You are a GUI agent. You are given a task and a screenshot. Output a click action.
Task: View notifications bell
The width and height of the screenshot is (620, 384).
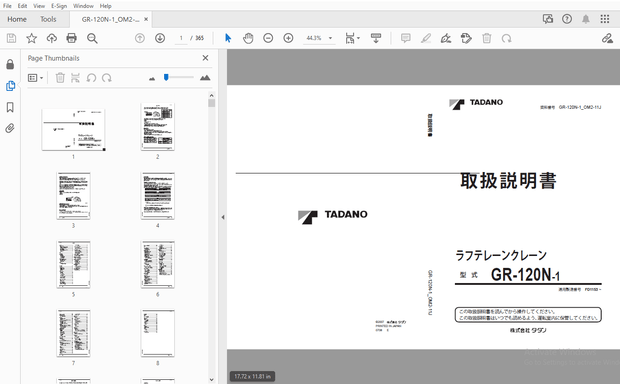pos(586,19)
